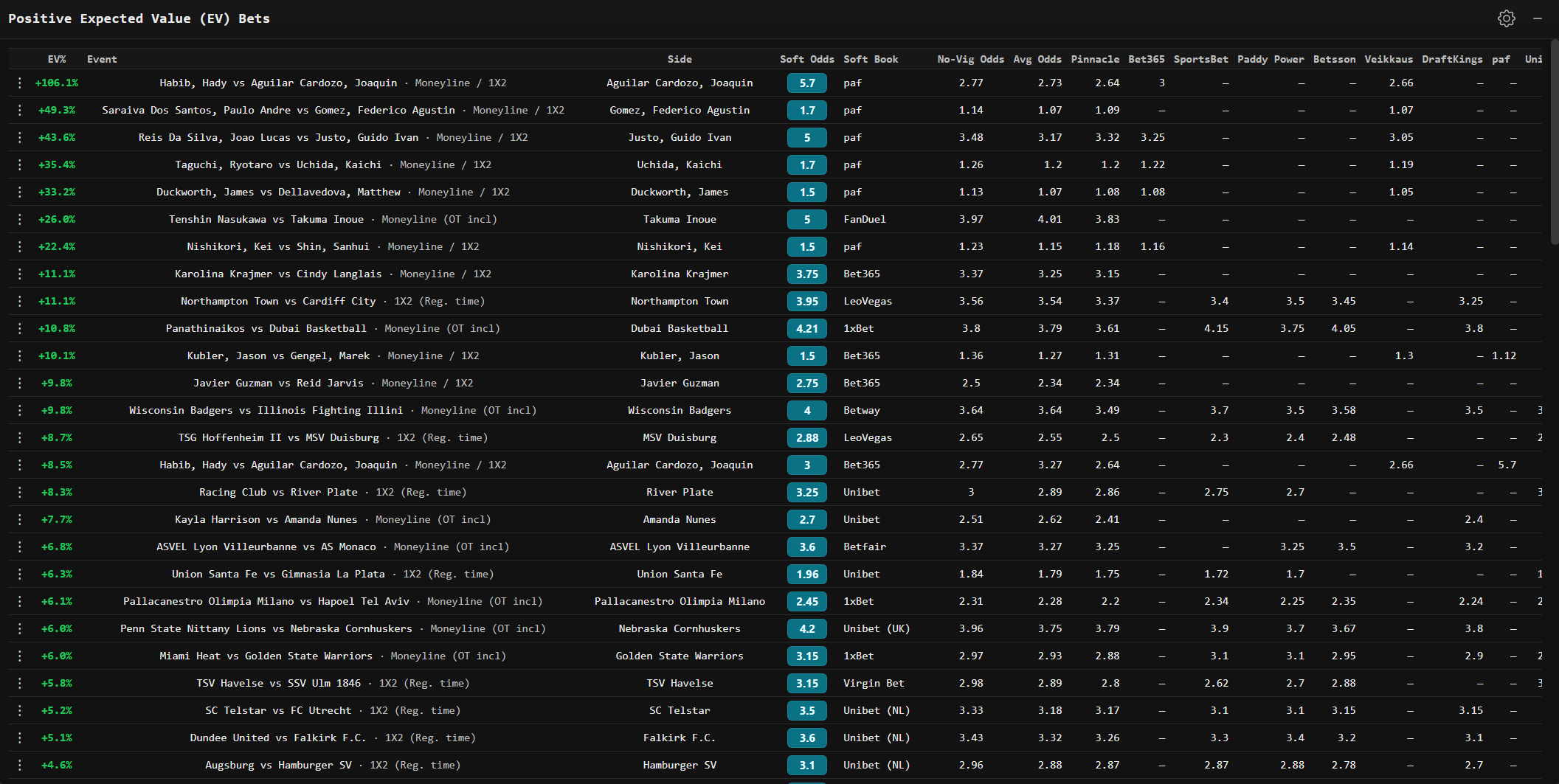Click the Unibet (NL) label on the SC Telstar row
Viewport: 1559px width, 784px height.
tap(877, 710)
